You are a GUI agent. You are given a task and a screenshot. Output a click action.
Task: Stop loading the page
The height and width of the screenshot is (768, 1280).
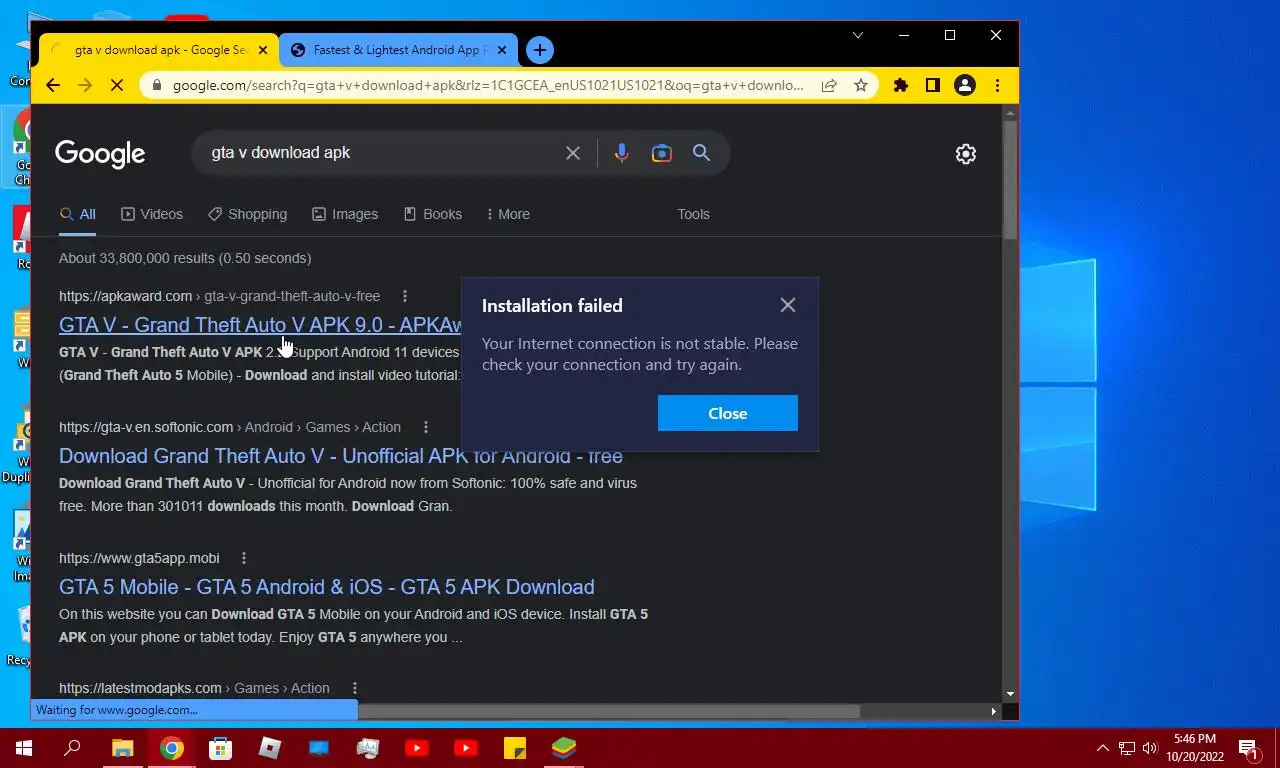point(117,86)
